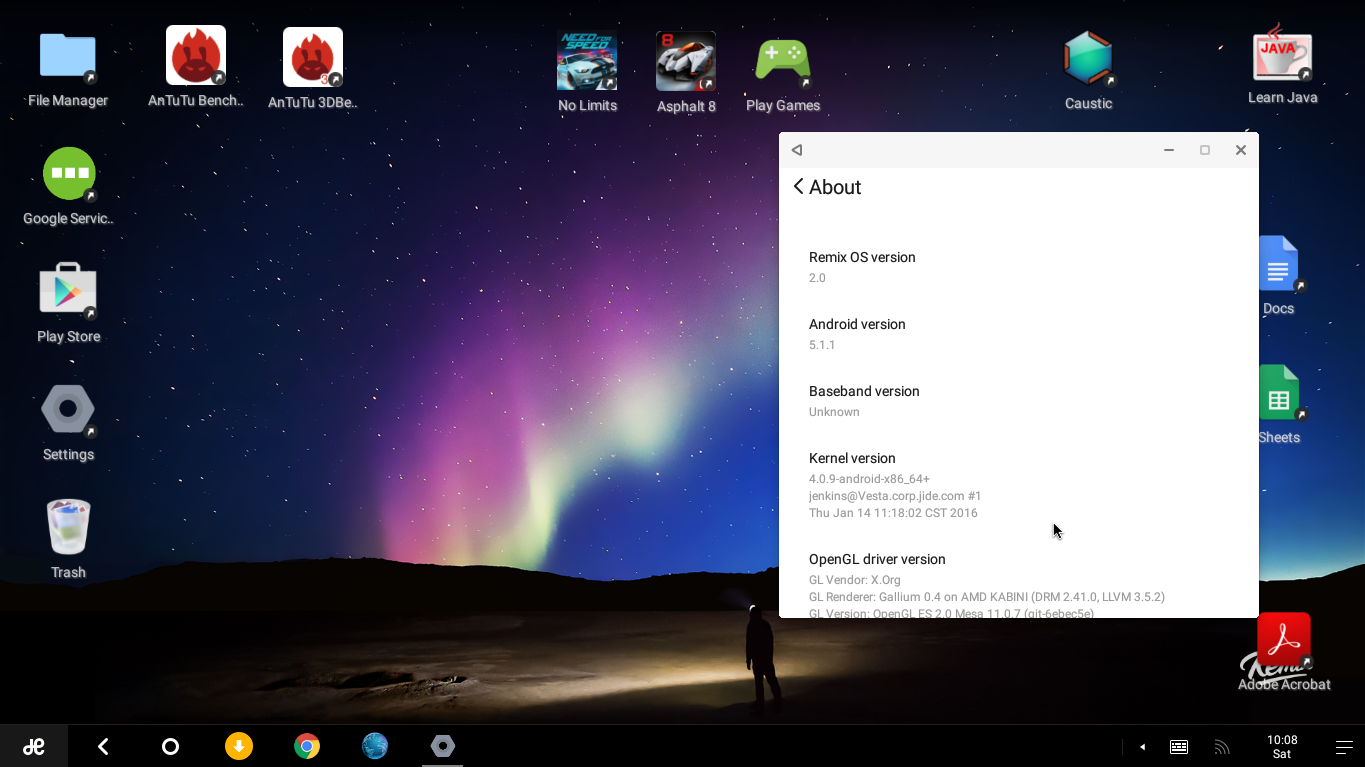Tap the taskbar back navigation arrow
The image size is (1365, 767).
pyautogui.click(x=103, y=746)
